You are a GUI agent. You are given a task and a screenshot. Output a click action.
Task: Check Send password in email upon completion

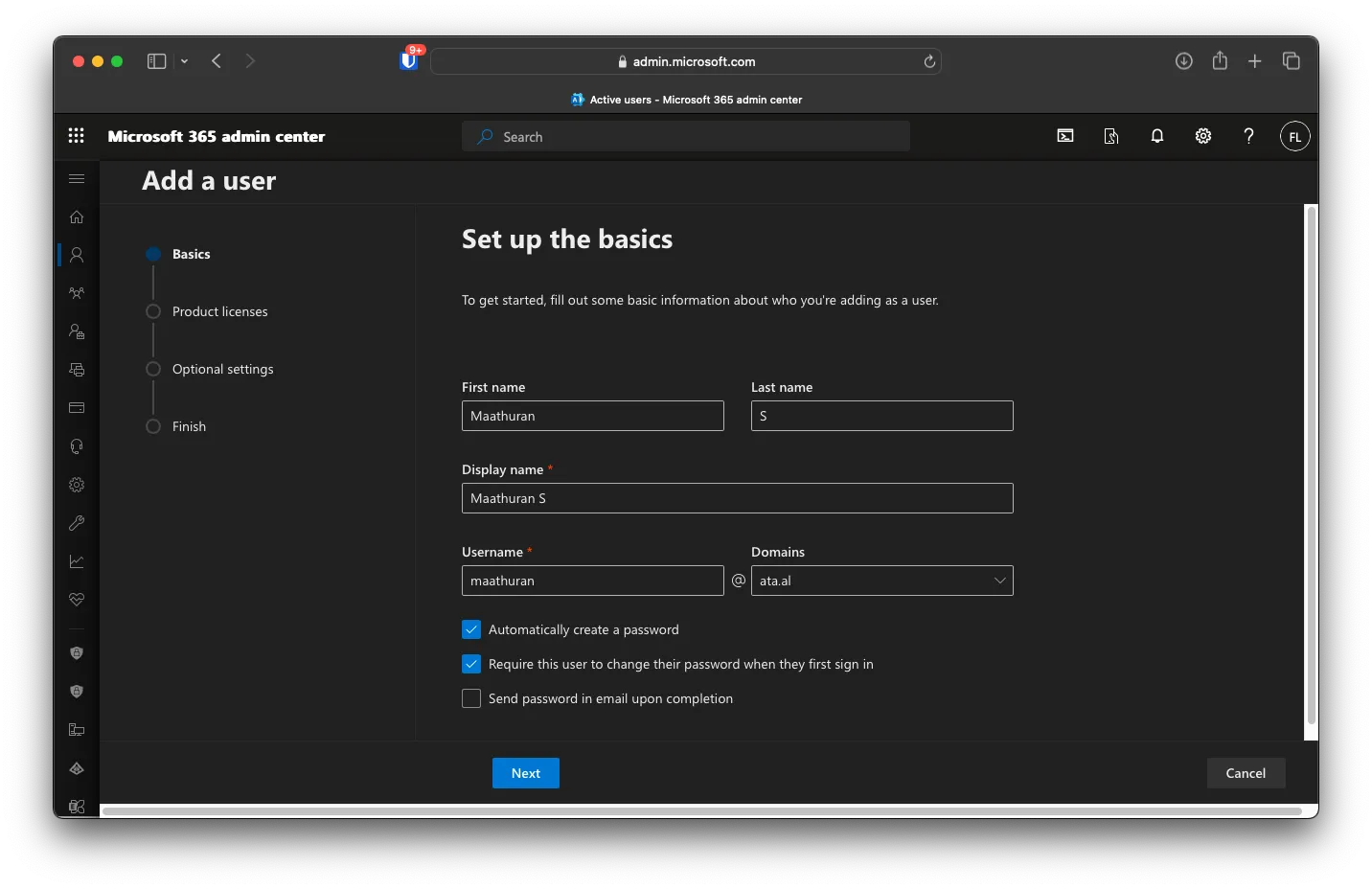tap(471, 698)
